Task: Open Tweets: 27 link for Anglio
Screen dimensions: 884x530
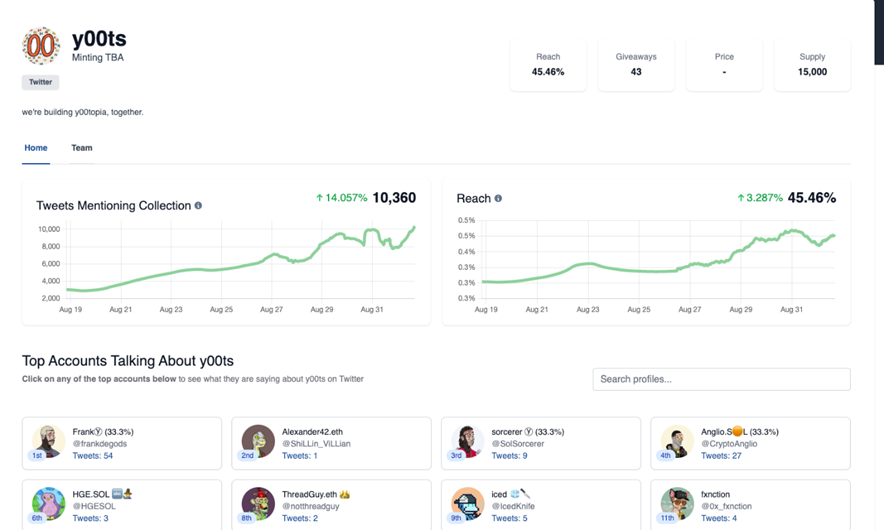Action: click(x=721, y=456)
